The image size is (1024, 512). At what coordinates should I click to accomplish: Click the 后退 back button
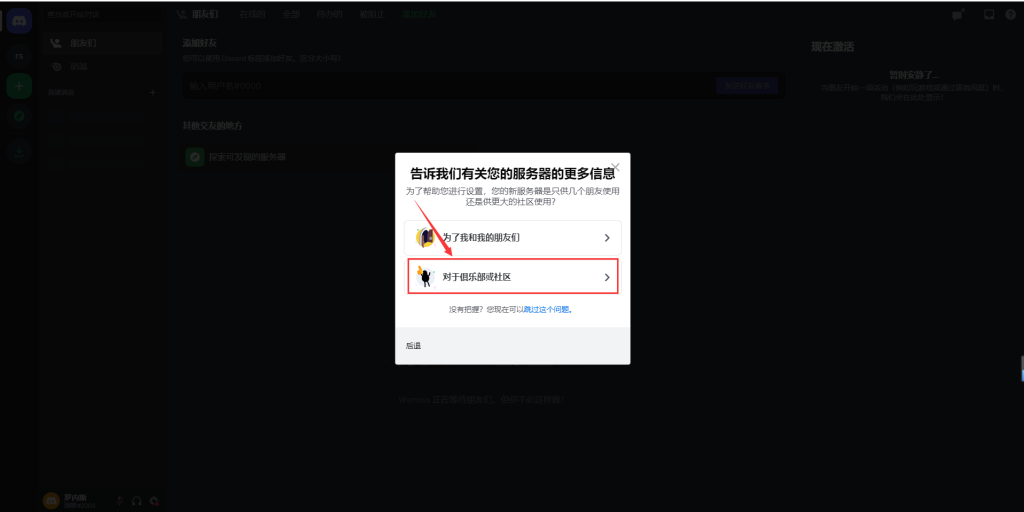tap(414, 346)
